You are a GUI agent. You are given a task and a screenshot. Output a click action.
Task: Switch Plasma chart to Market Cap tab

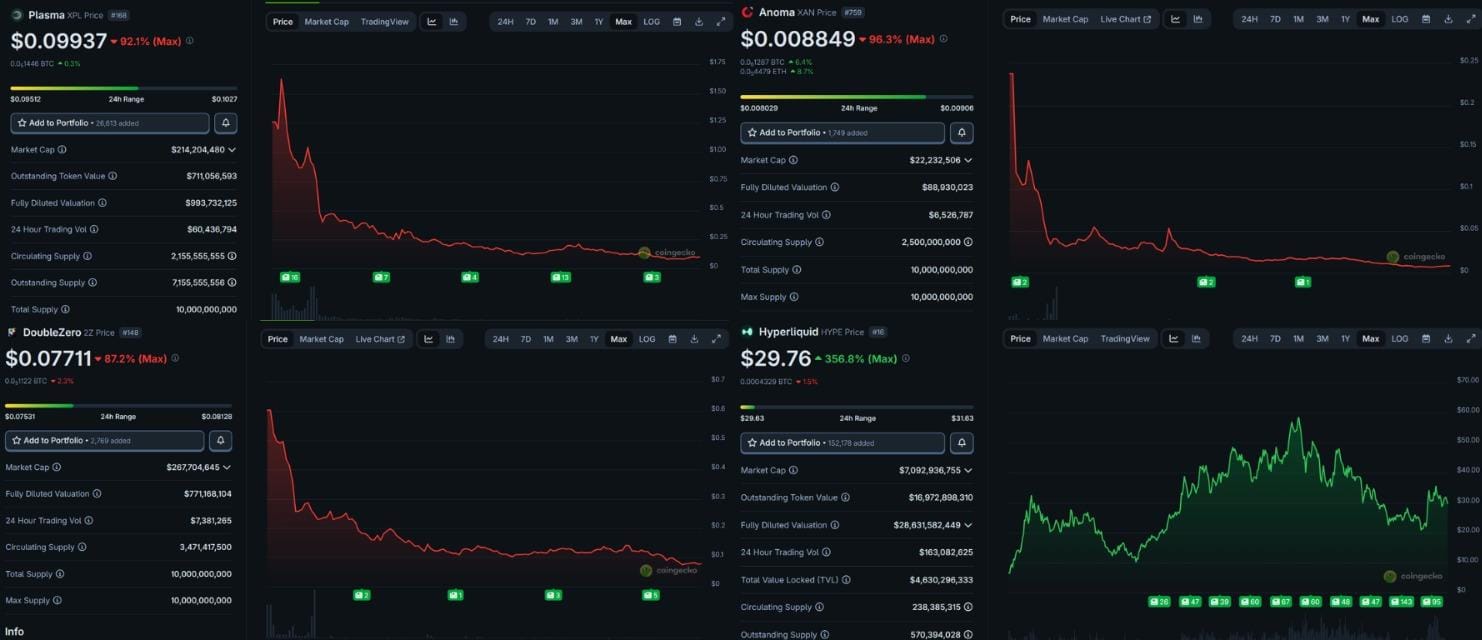[327, 21]
